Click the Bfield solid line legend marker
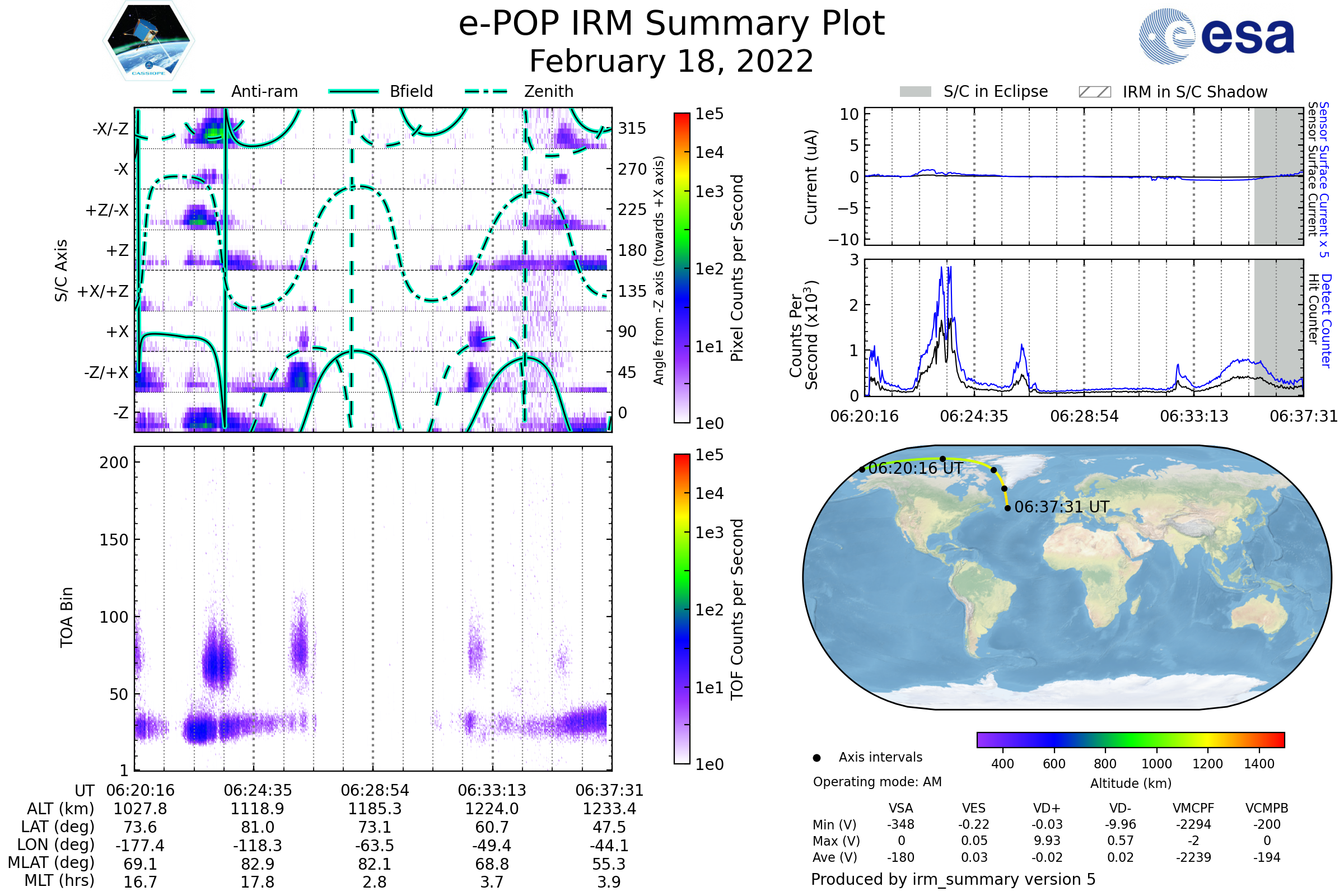This screenshot has width=1344, height=896. pyautogui.click(x=353, y=91)
